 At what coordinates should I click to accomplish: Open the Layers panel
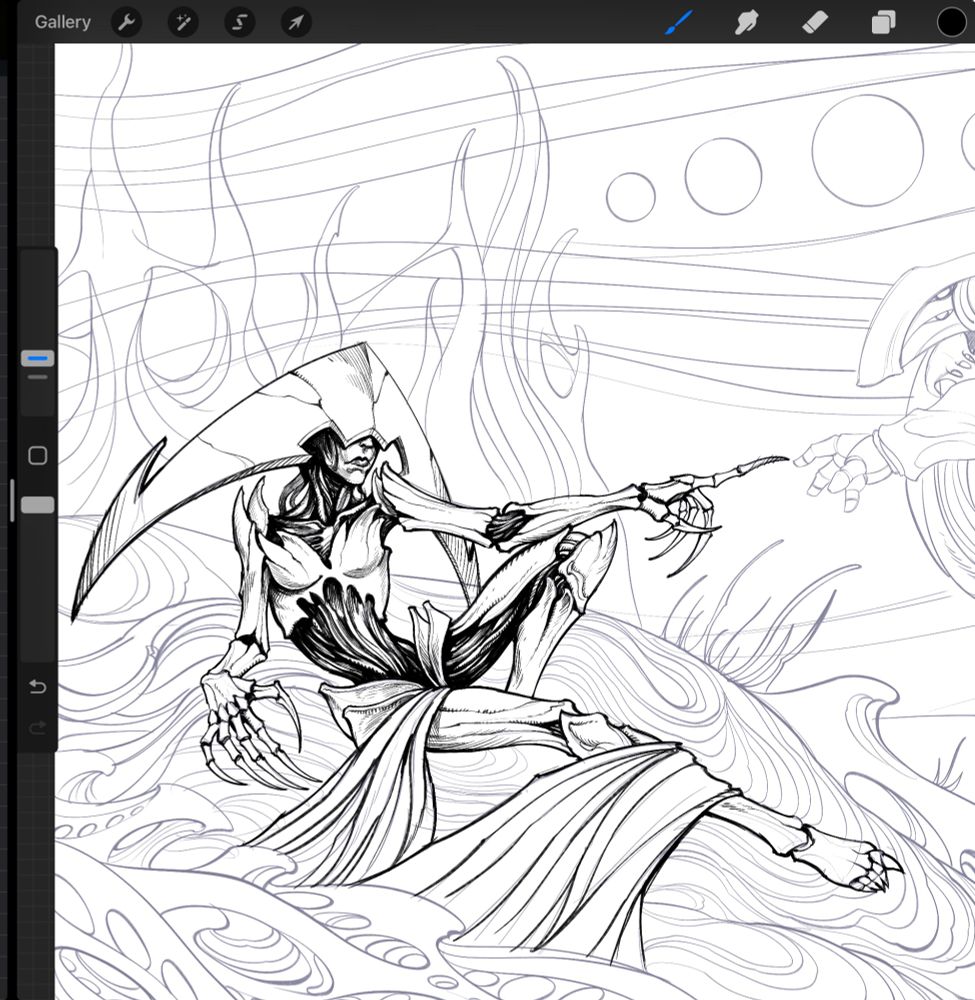[x=883, y=23]
